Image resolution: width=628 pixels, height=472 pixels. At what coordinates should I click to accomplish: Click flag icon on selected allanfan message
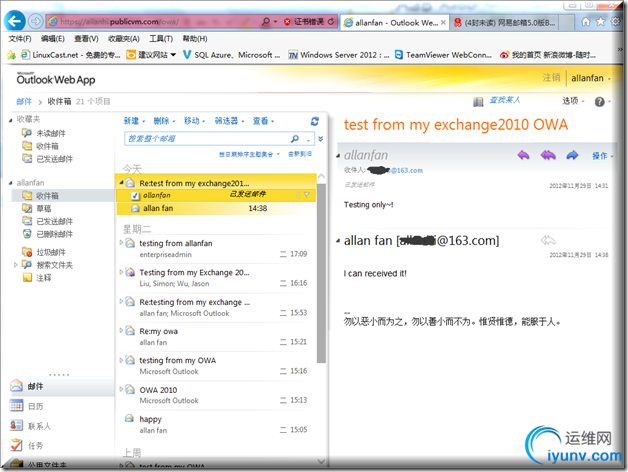306,195
